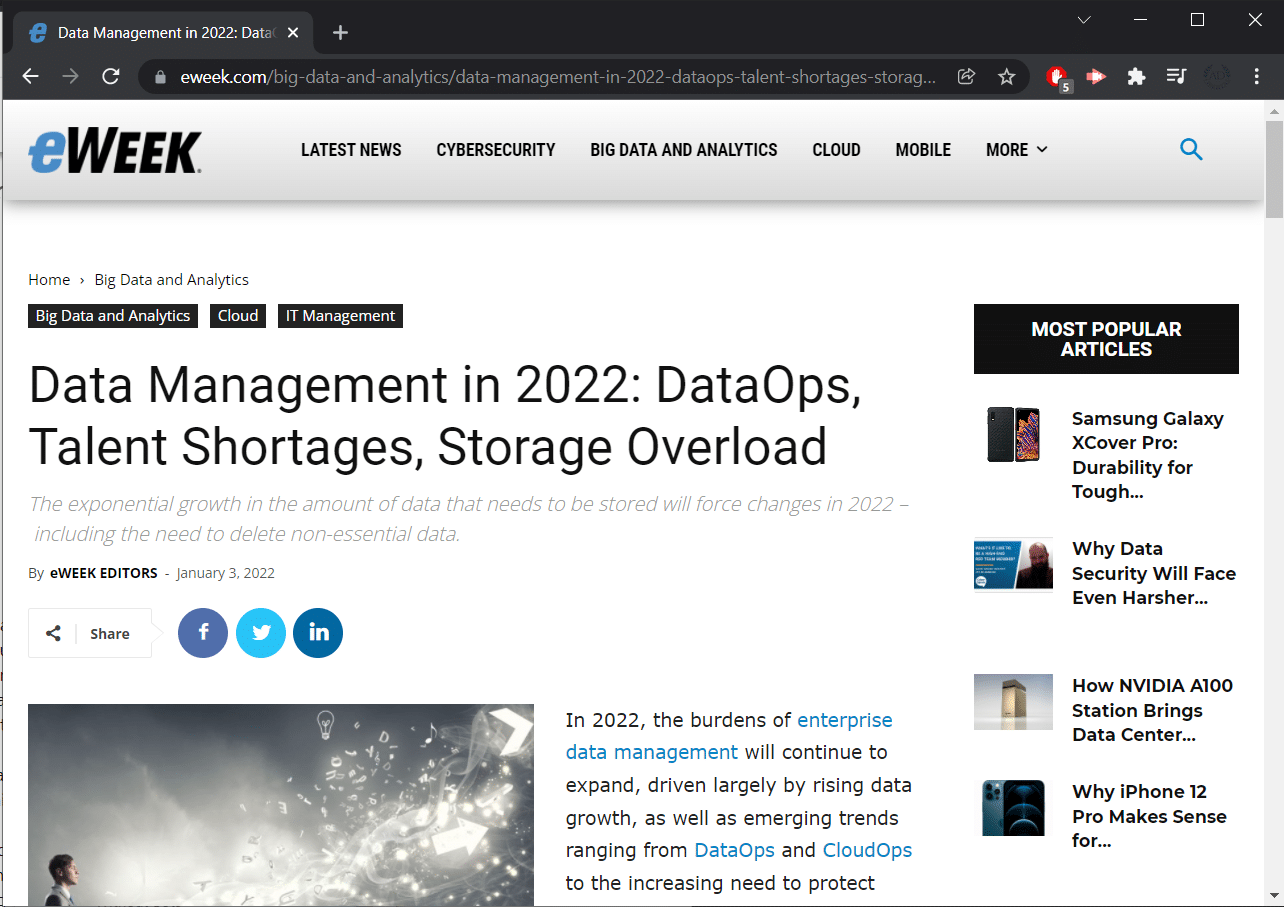Click the iPhone 12 Pro thumbnail
Screen dimensions: 1284x907
1013,808
